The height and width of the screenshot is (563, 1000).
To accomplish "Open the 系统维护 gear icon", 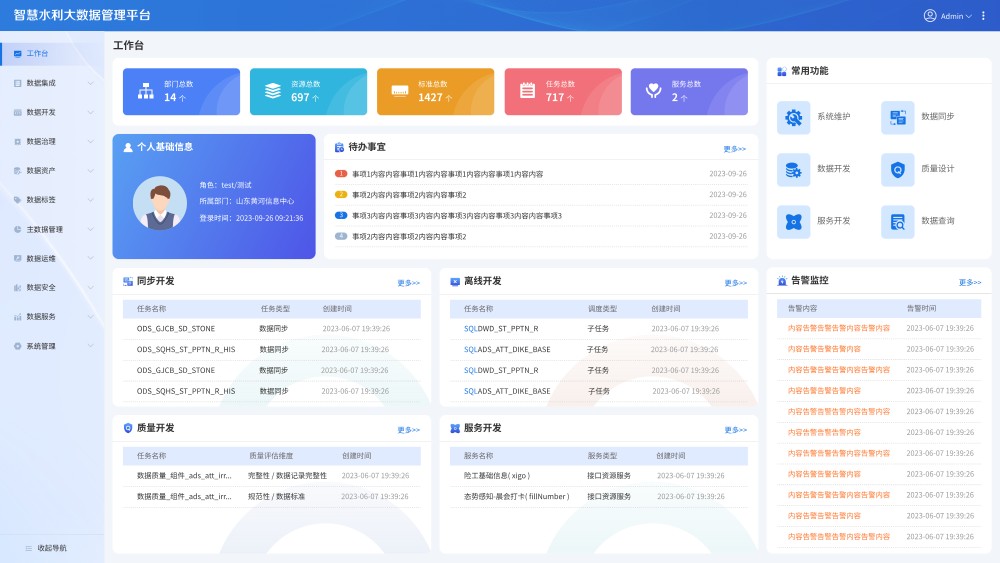I will [x=793, y=117].
